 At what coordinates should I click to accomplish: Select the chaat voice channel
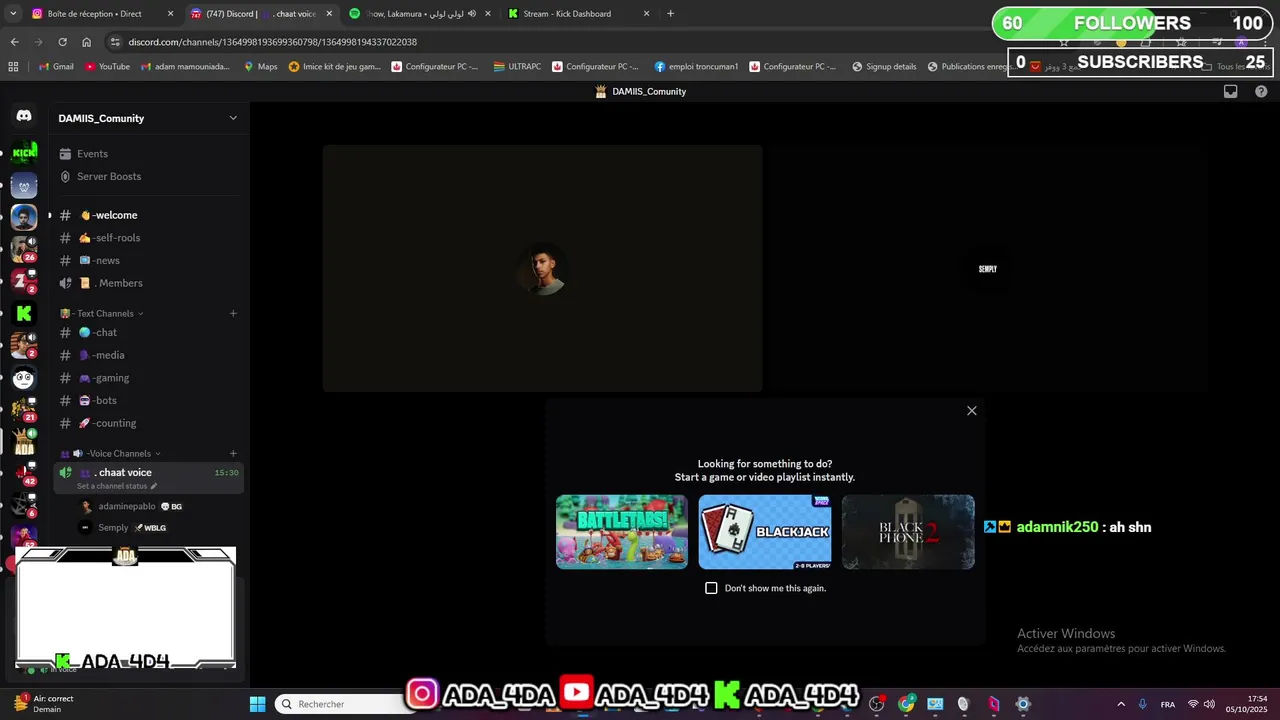click(x=148, y=477)
